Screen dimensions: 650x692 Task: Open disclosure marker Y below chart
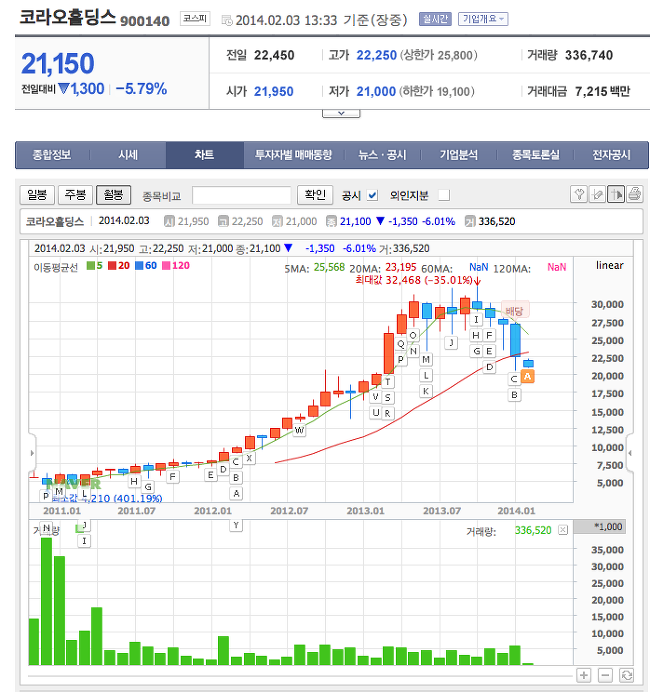point(236,525)
